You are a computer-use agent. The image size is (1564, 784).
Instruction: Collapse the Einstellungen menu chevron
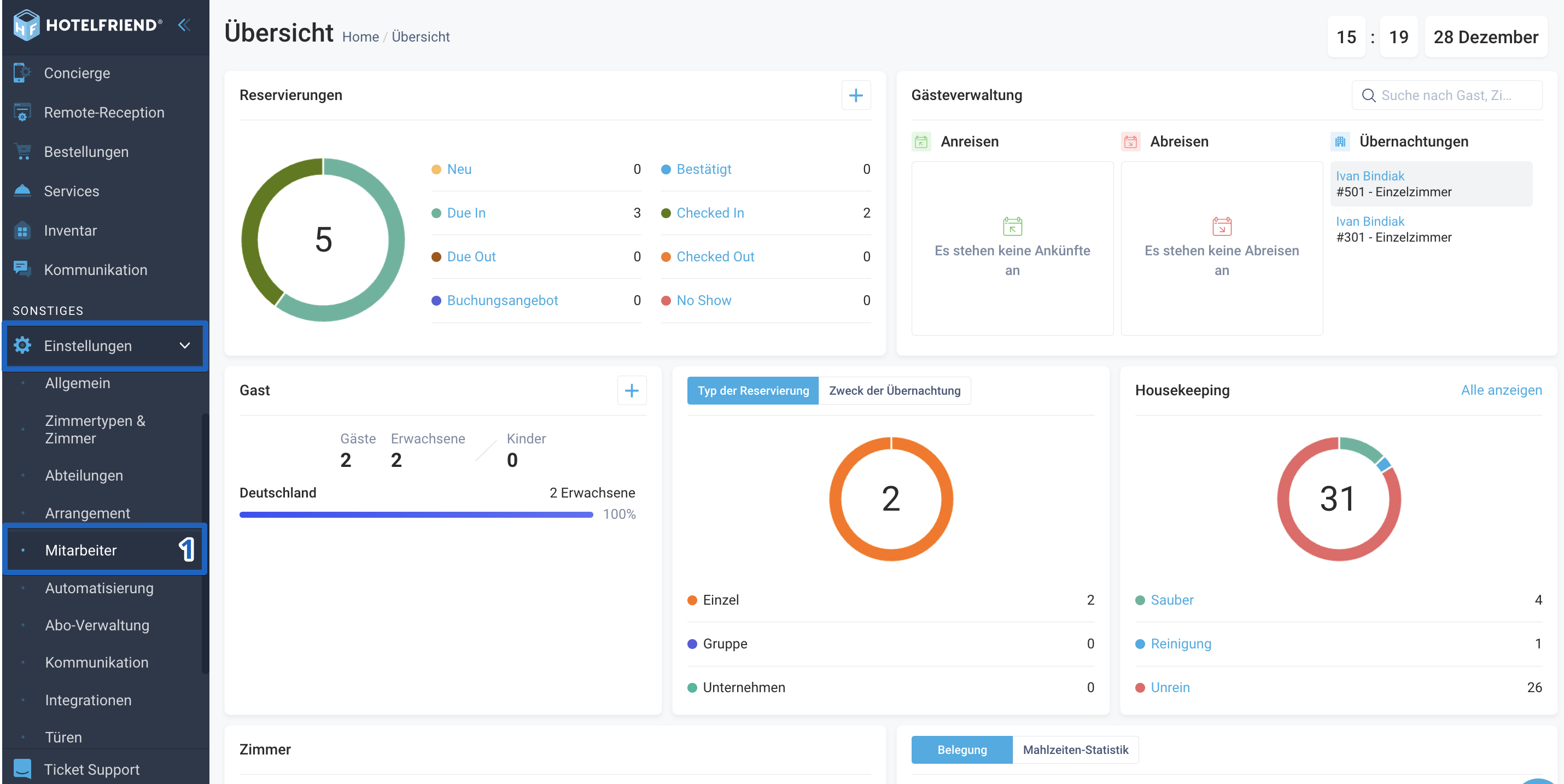pos(185,346)
